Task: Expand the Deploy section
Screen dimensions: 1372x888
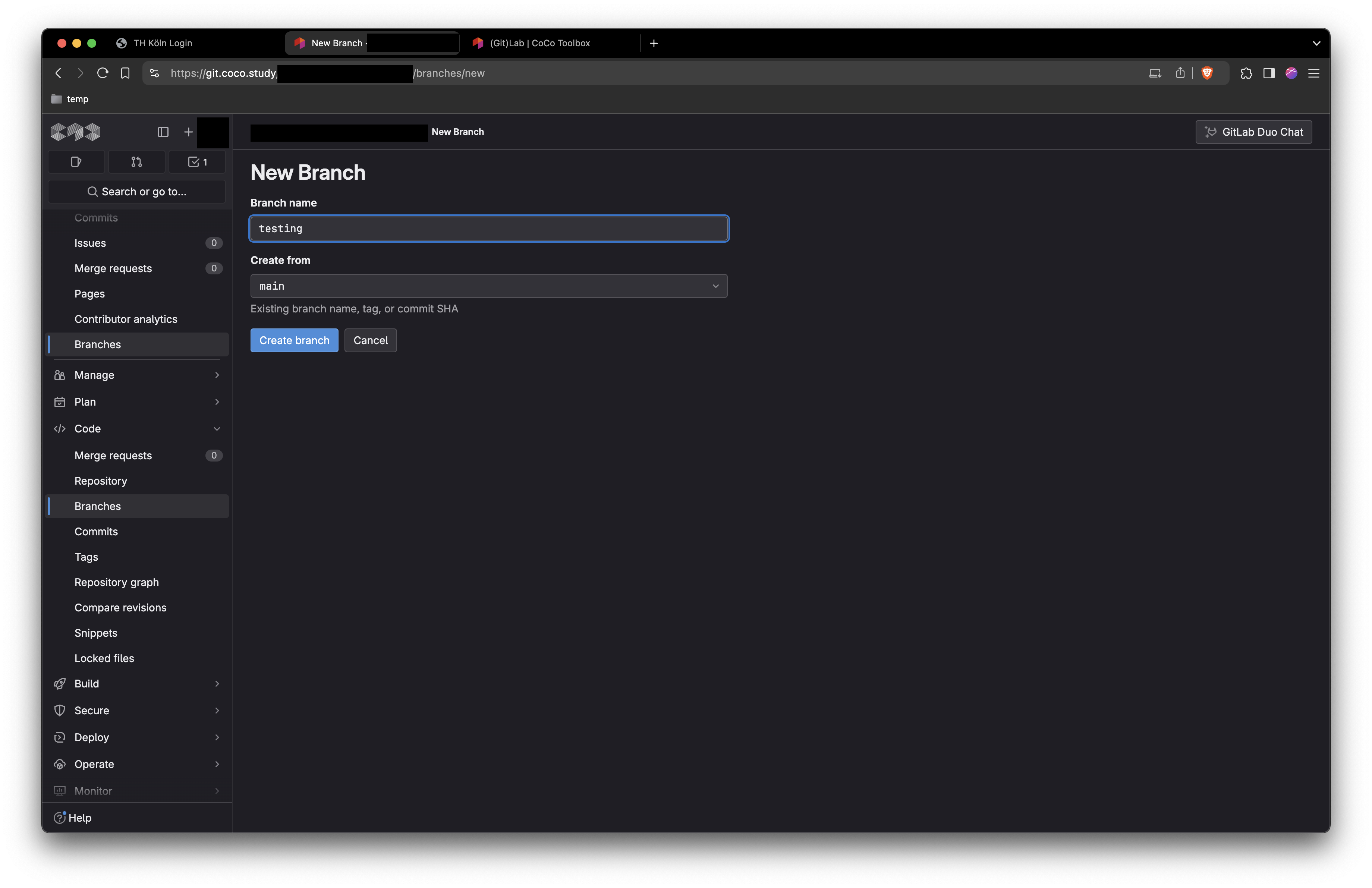Action: [x=136, y=737]
